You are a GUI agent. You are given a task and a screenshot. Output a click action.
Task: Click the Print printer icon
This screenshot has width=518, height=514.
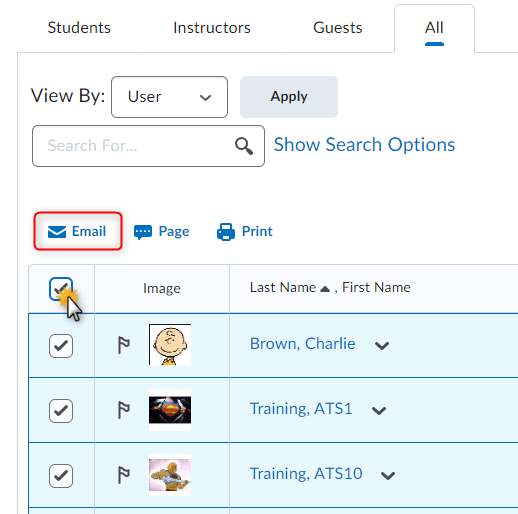[x=226, y=232]
